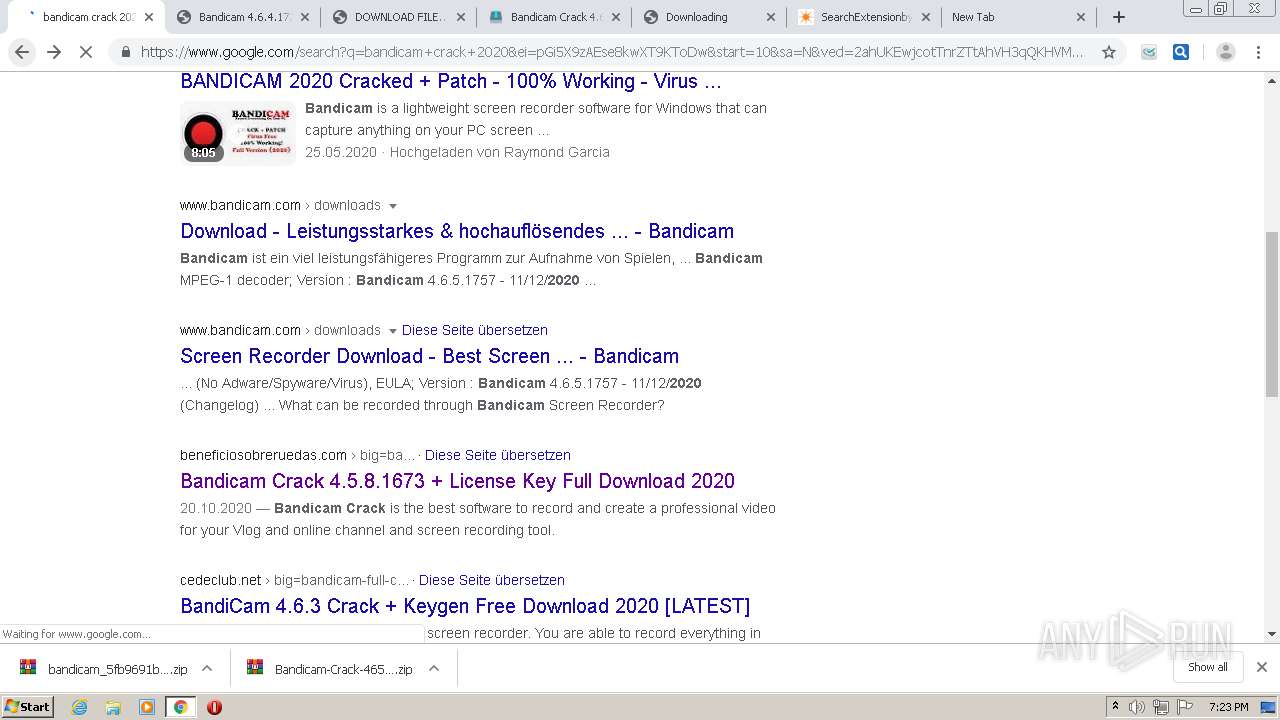Show hidden system tray icons

[1115, 707]
